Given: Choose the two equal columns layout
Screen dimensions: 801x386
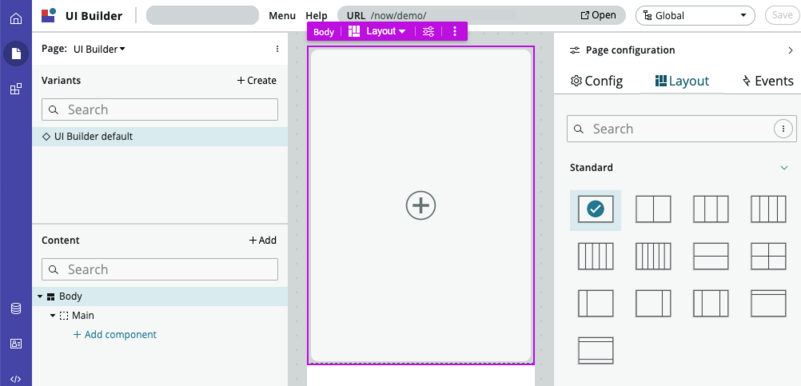Looking at the screenshot, I should [653, 209].
